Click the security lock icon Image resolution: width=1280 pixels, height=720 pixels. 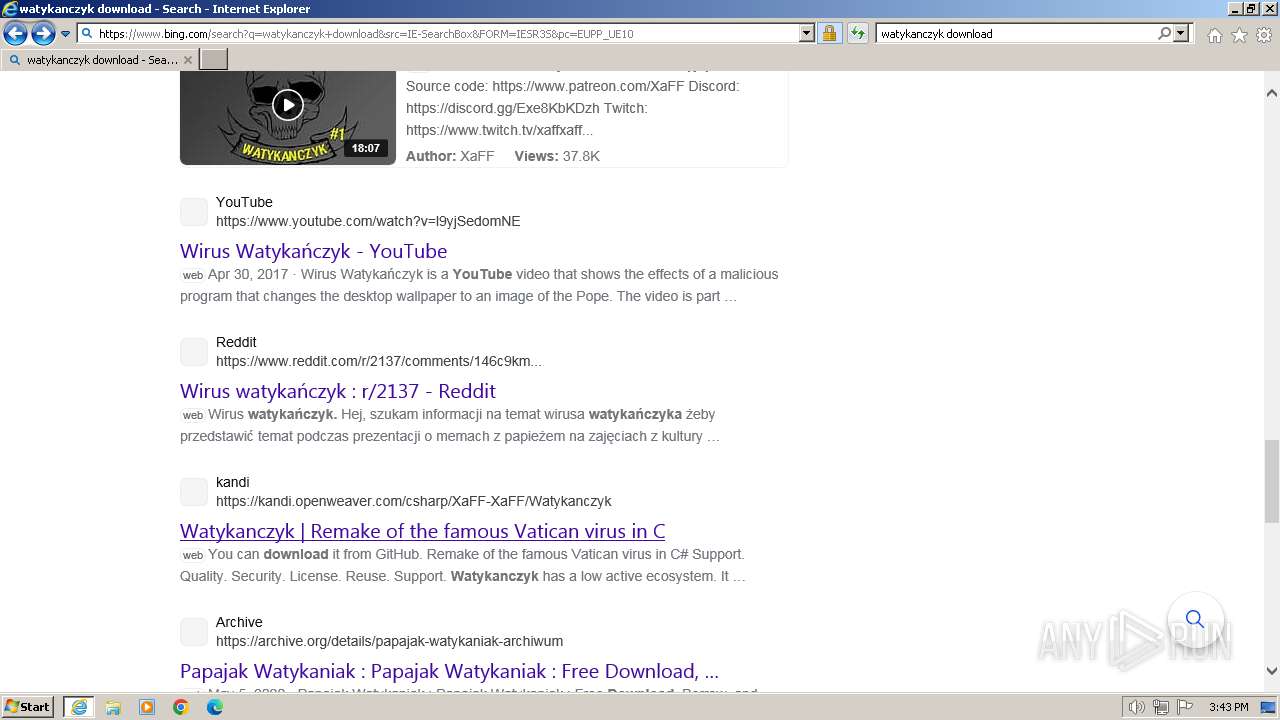[829, 33]
